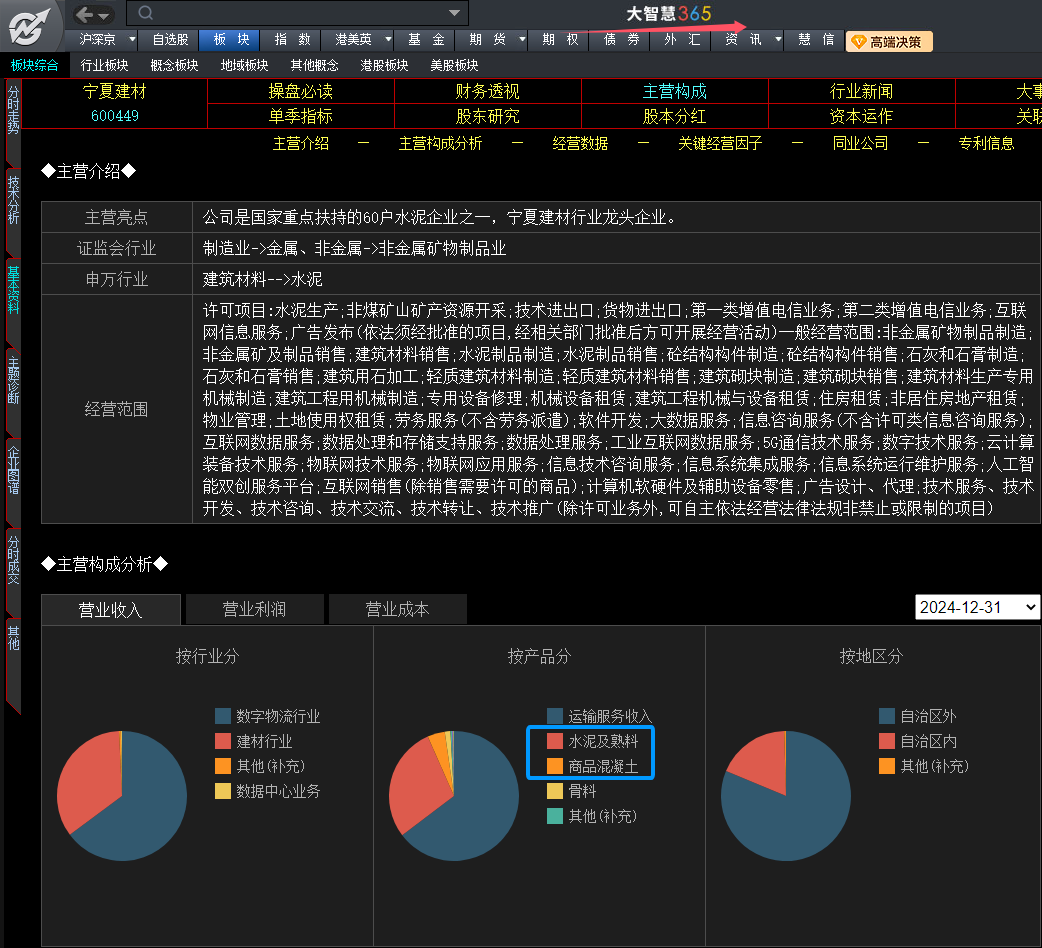Click the 自治区外 legend swatch
This screenshot has width=1042, height=948.
(887, 716)
